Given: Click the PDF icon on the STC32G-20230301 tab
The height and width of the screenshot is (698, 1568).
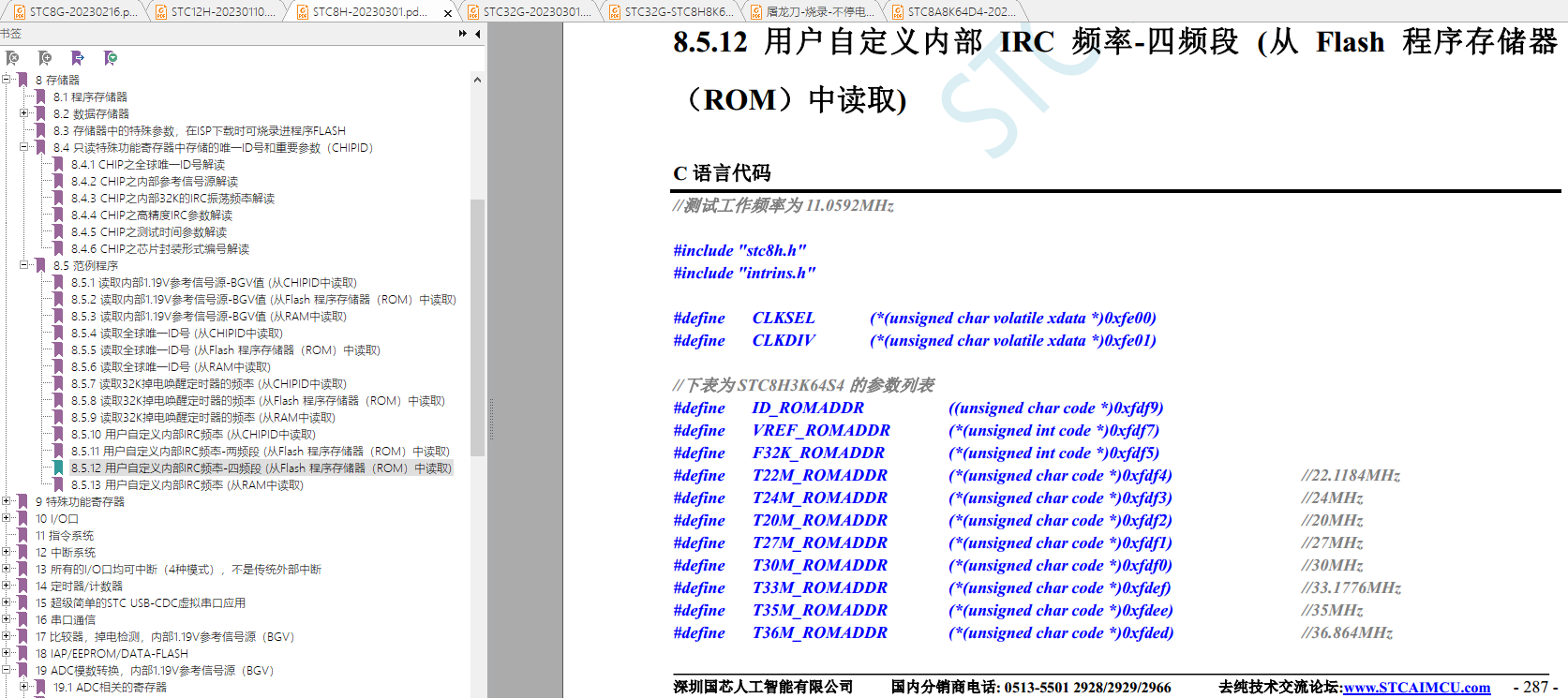Looking at the screenshot, I should pos(472,12).
